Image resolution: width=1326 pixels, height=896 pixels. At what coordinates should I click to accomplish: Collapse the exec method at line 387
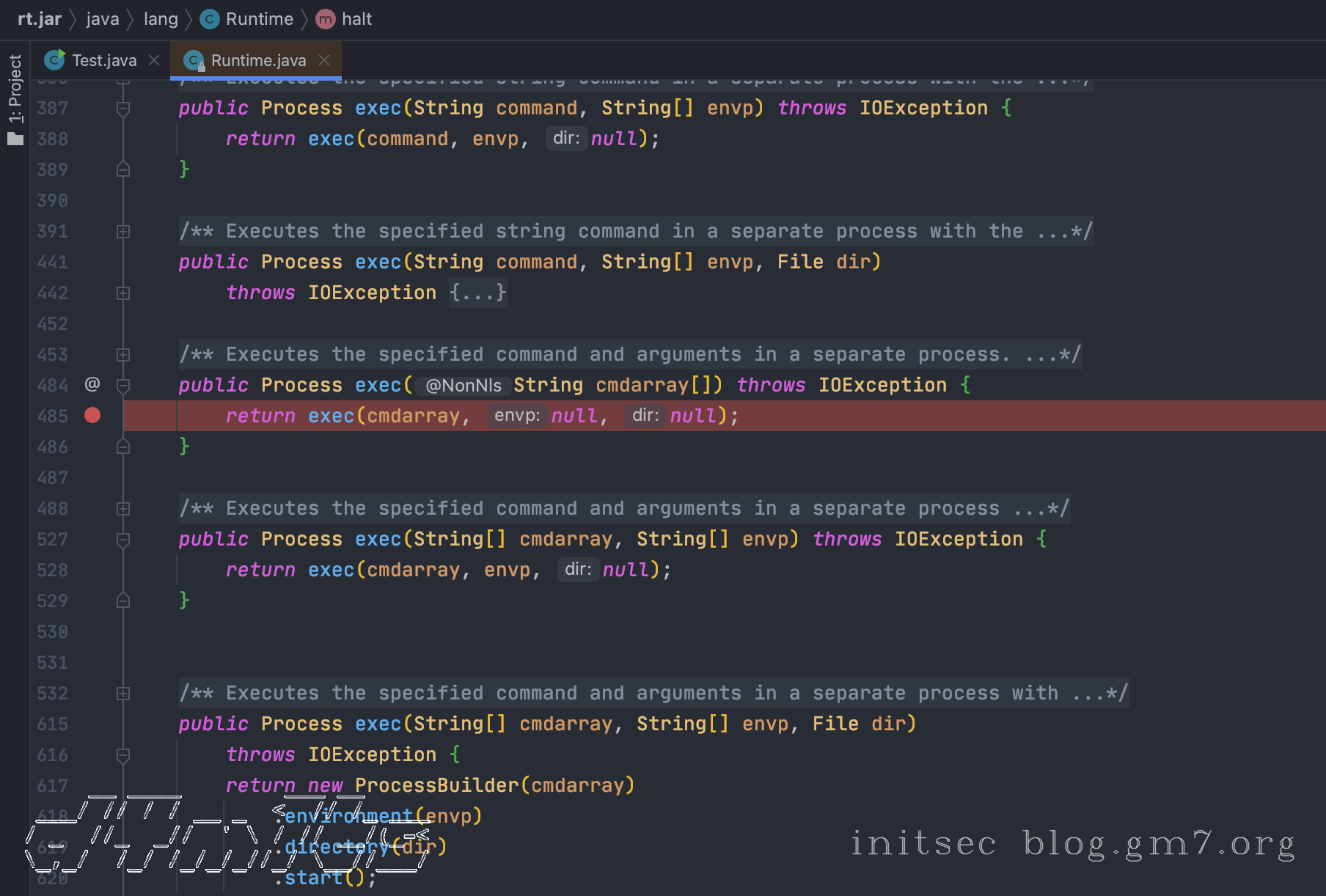(123, 109)
